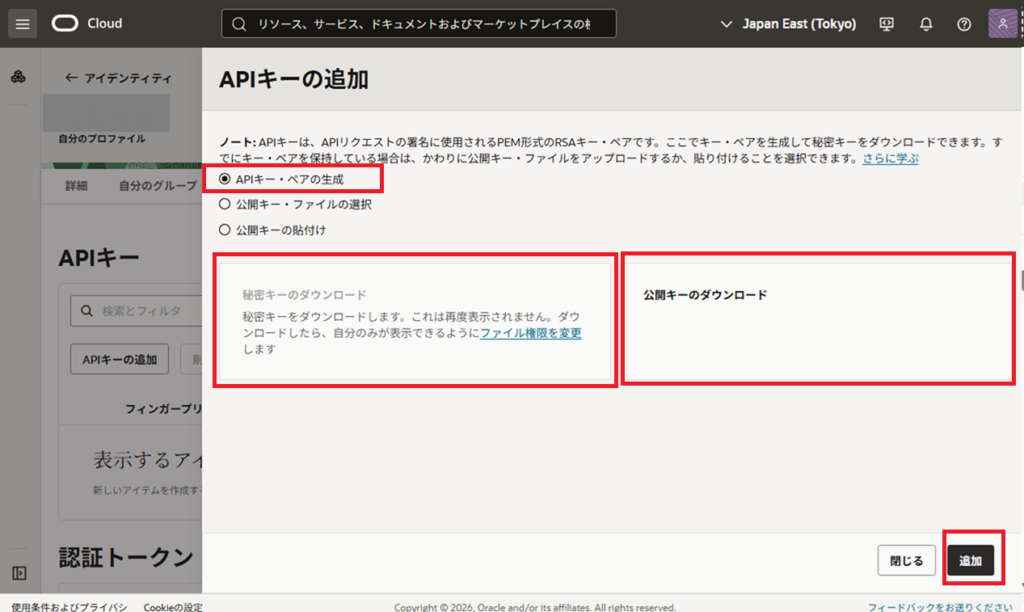The height and width of the screenshot is (612, 1024).
Task: Expand the bottom-left sidebar panel icon
Action: click(x=18, y=573)
